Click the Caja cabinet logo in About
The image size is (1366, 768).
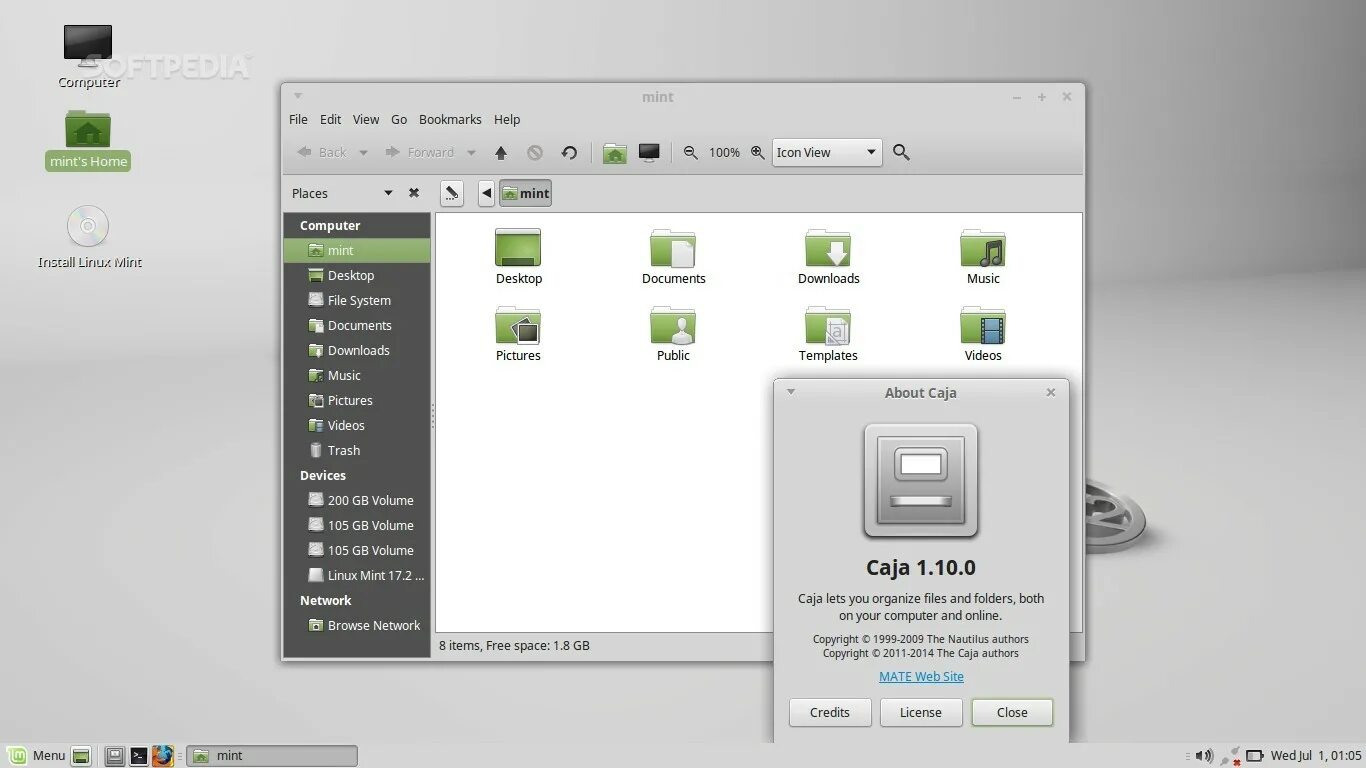(921, 480)
